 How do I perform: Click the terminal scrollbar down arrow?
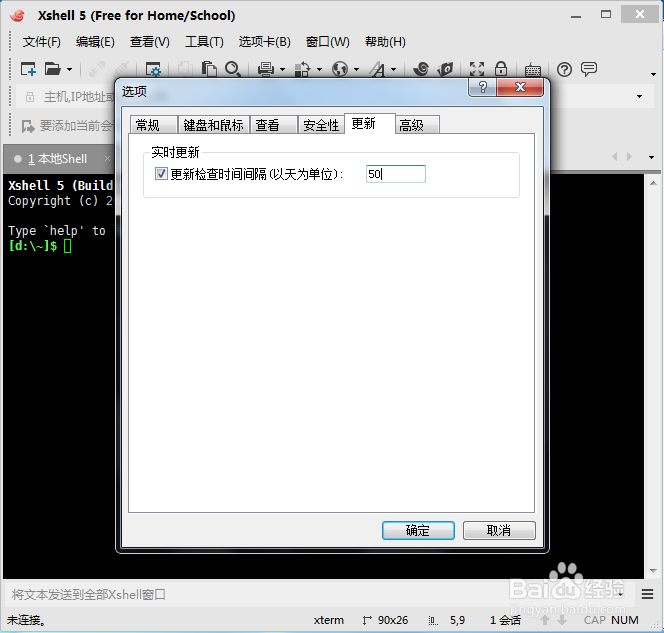(653, 571)
